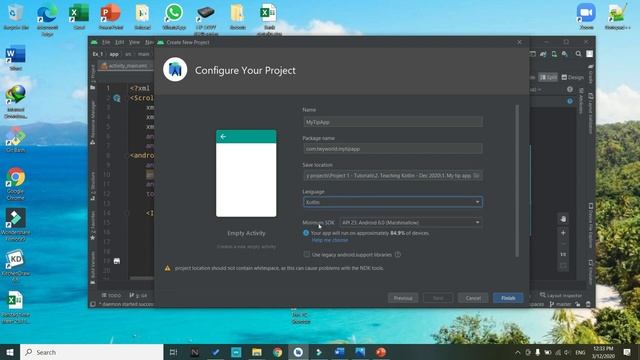
Task: Open Layout Inspector tool window
Action: pyautogui.click(x=561, y=295)
